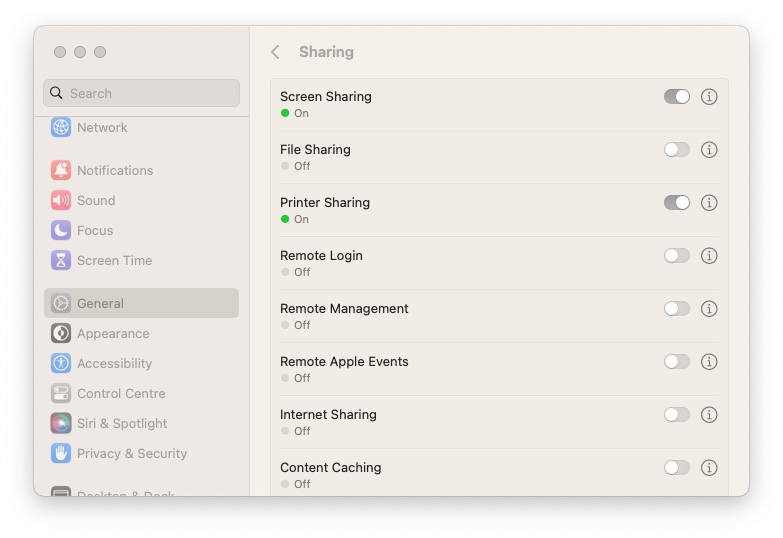The width and height of the screenshot is (783, 538).
Task: Open Screen Time settings label
Action: click(114, 260)
